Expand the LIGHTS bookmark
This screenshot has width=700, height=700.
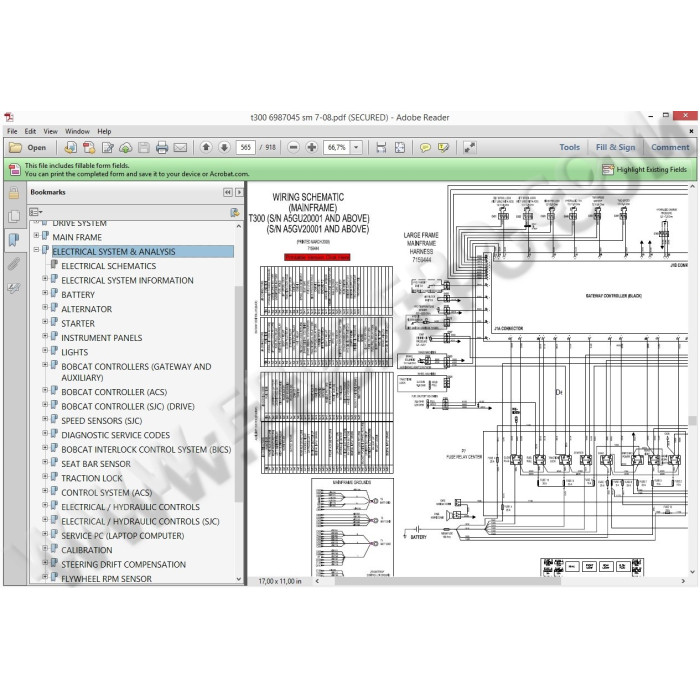pyautogui.click(x=45, y=350)
